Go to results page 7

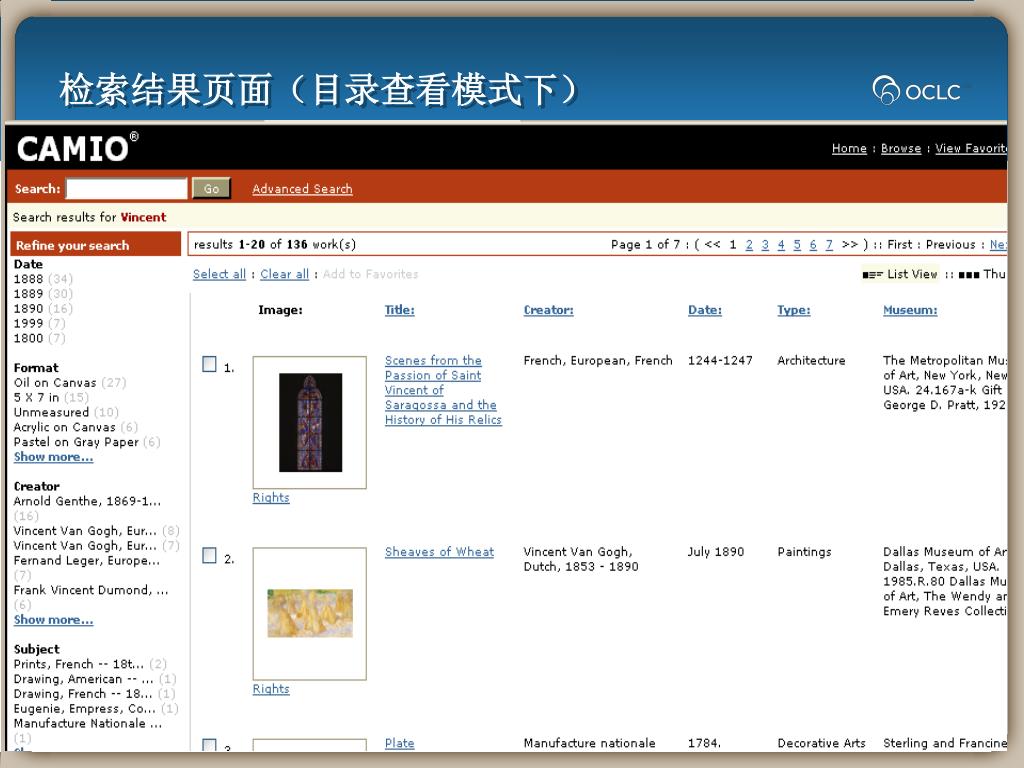[829, 245]
